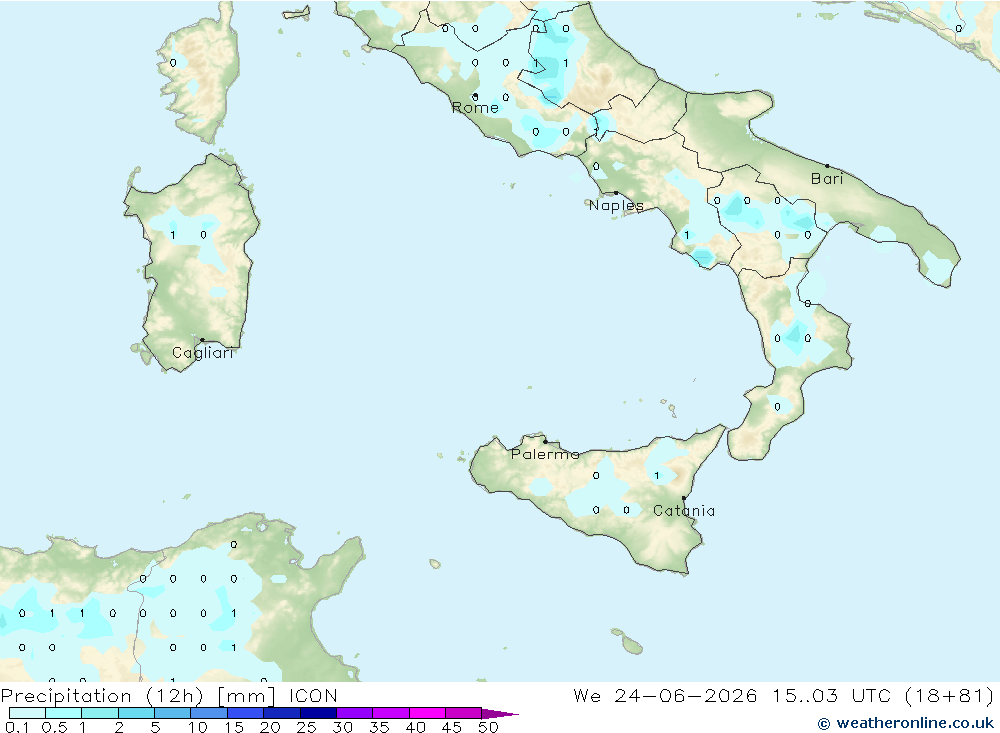This screenshot has width=1000, height=733.
Task: Open the weatheronline.co.uk copyright link
Action: tap(906, 723)
